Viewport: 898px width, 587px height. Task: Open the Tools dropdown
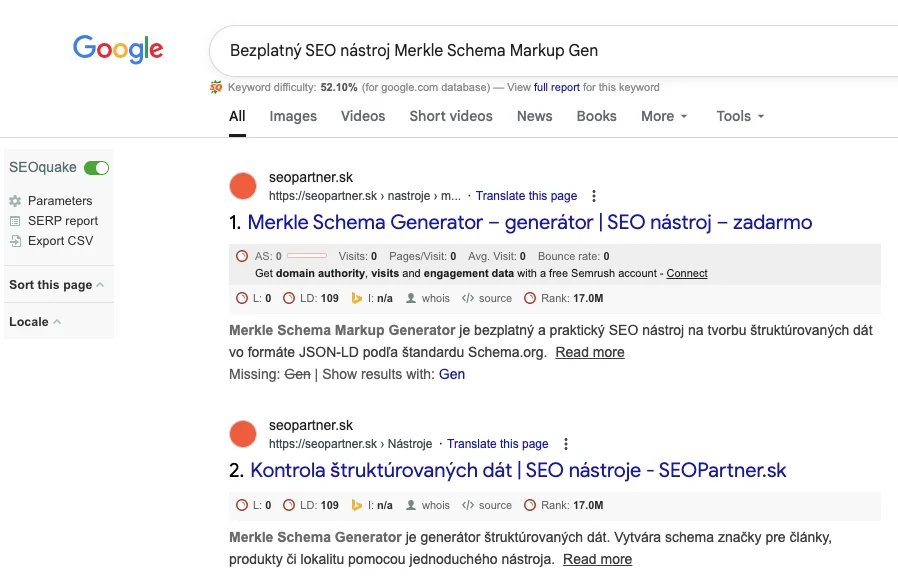coord(740,116)
